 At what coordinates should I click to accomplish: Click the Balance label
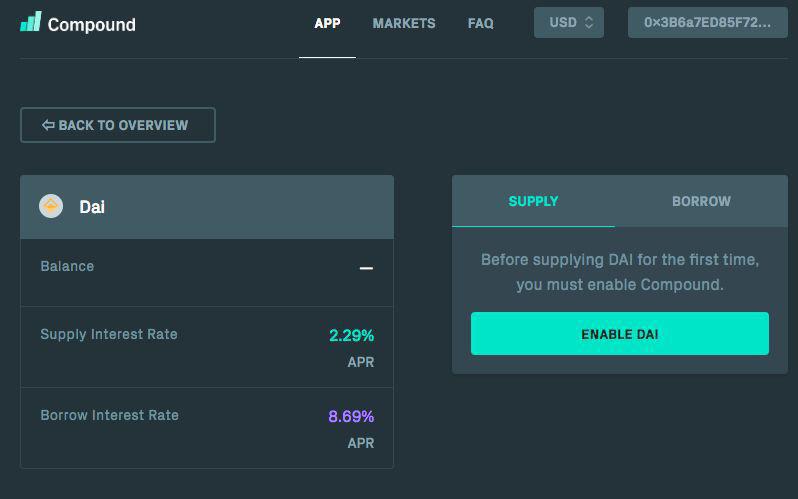click(x=67, y=266)
